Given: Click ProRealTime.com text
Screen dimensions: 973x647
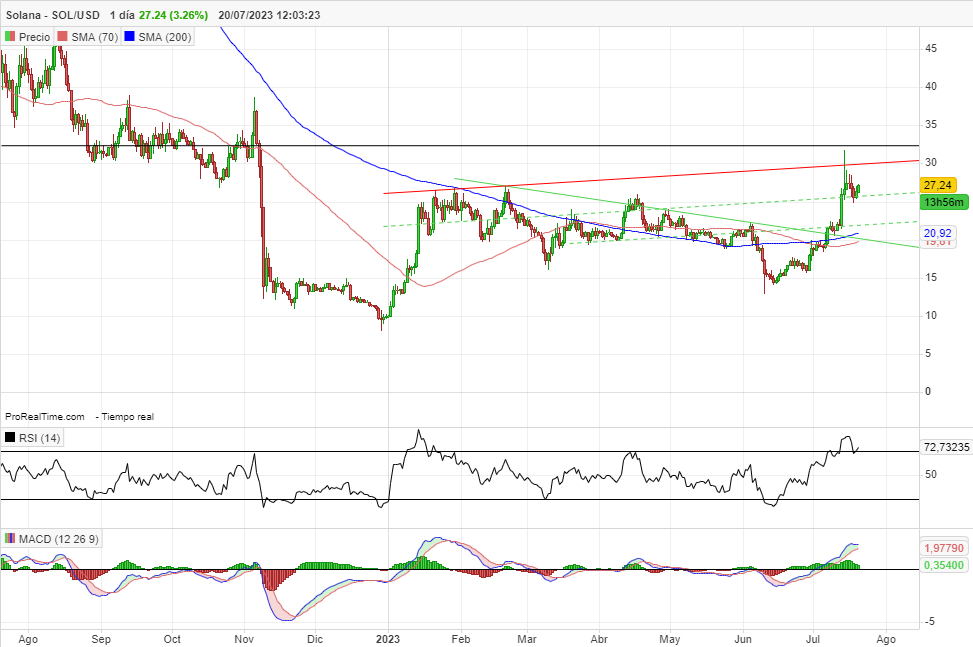Looking at the screenshot, I should (45, 417).
